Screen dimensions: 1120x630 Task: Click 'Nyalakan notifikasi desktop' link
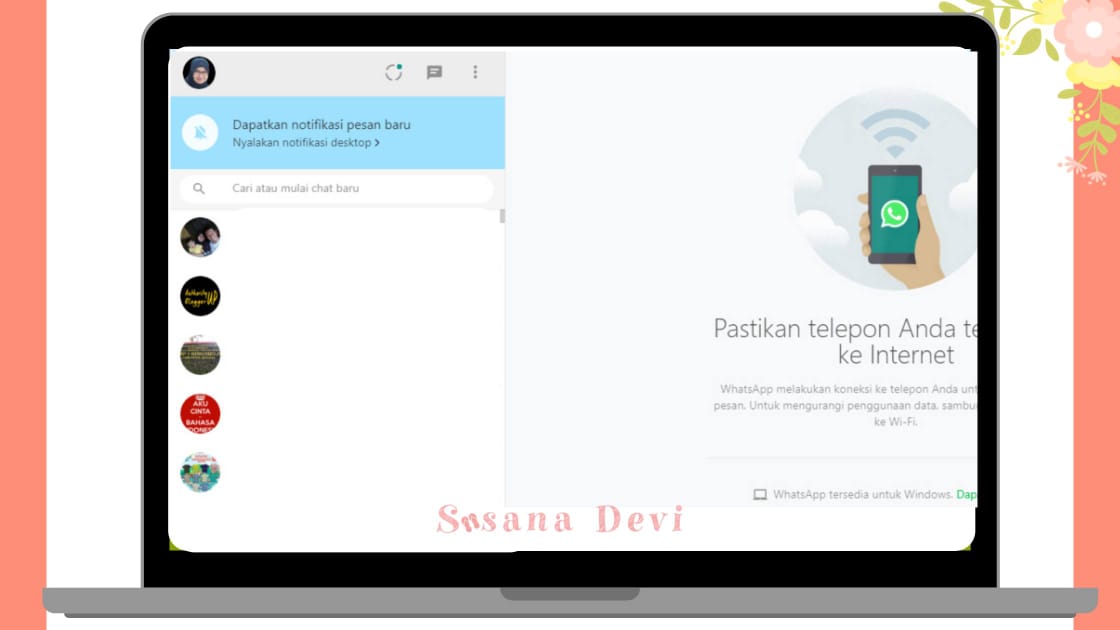[x=306, y=143]
